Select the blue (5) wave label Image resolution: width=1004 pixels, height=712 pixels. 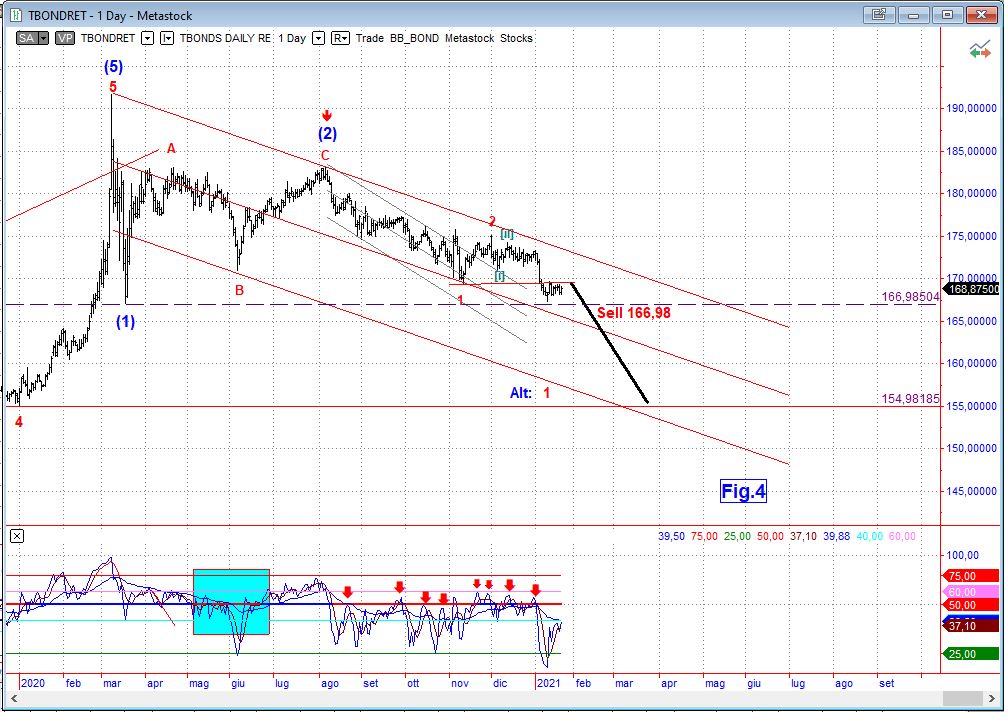click(113, 66)
